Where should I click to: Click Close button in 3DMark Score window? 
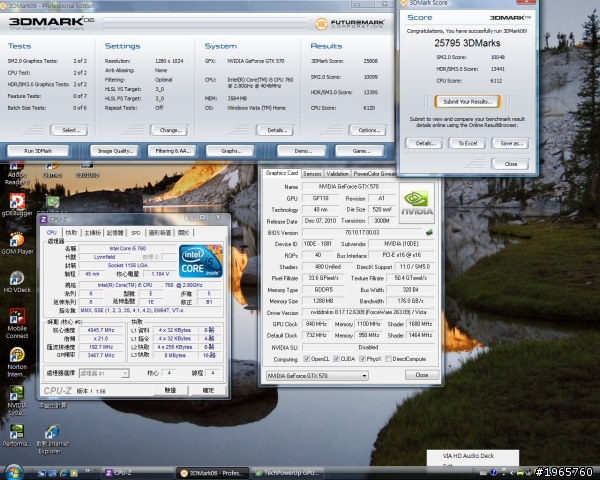[x=510, y=164]
